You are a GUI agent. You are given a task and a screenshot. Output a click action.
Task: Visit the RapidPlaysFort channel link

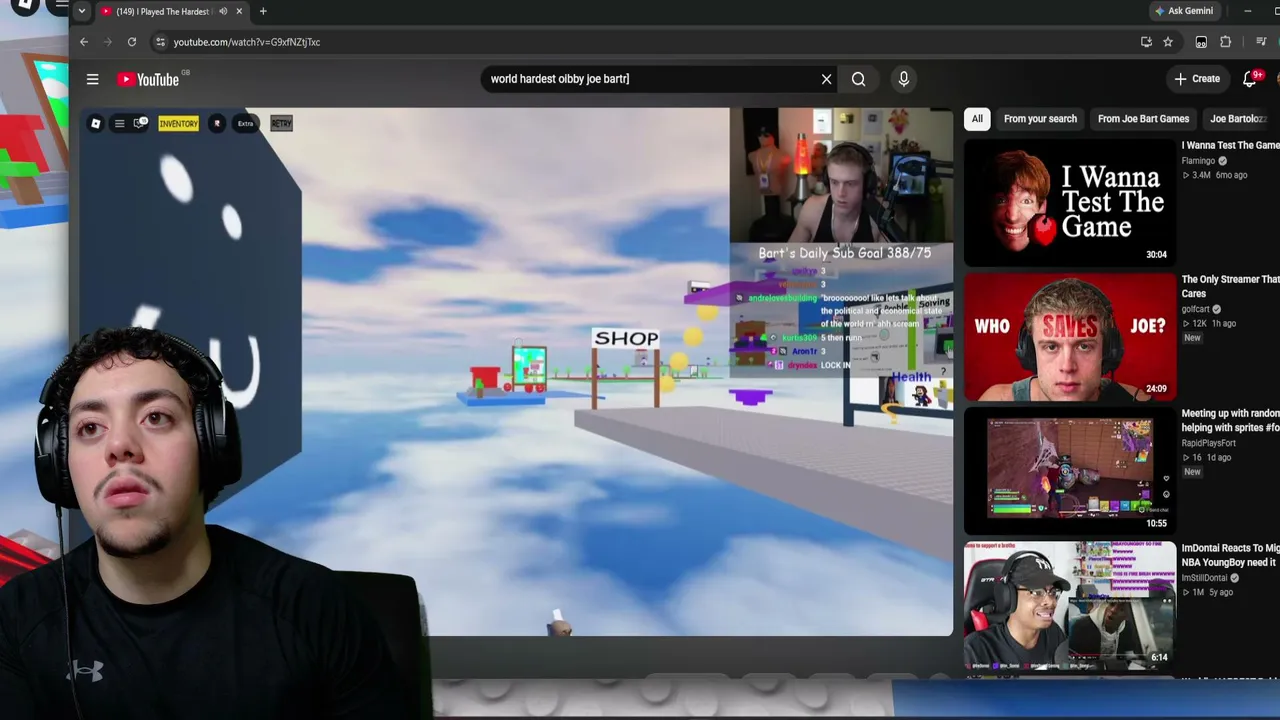(x=1209, y=443)
